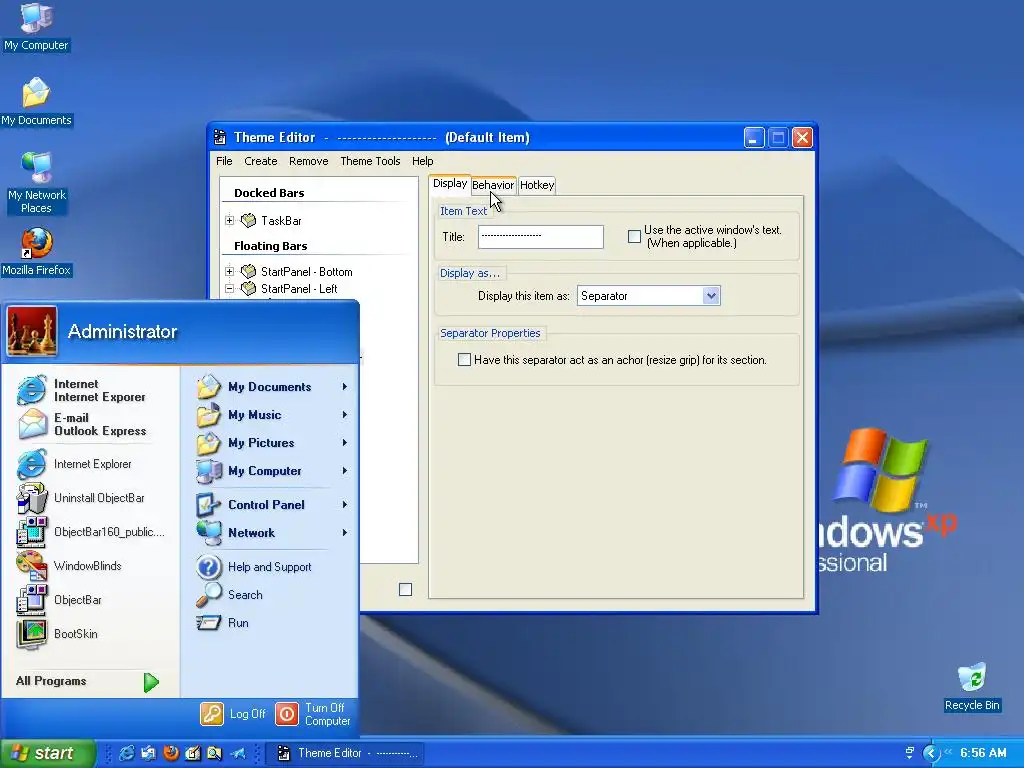Switch to the Hotkey tab

[x=537, y=185]
